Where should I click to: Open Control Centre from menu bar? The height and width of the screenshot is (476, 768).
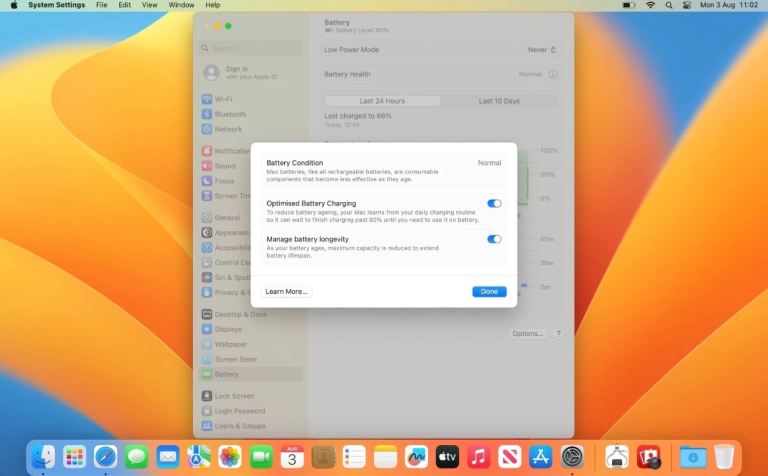pos(687,5)
